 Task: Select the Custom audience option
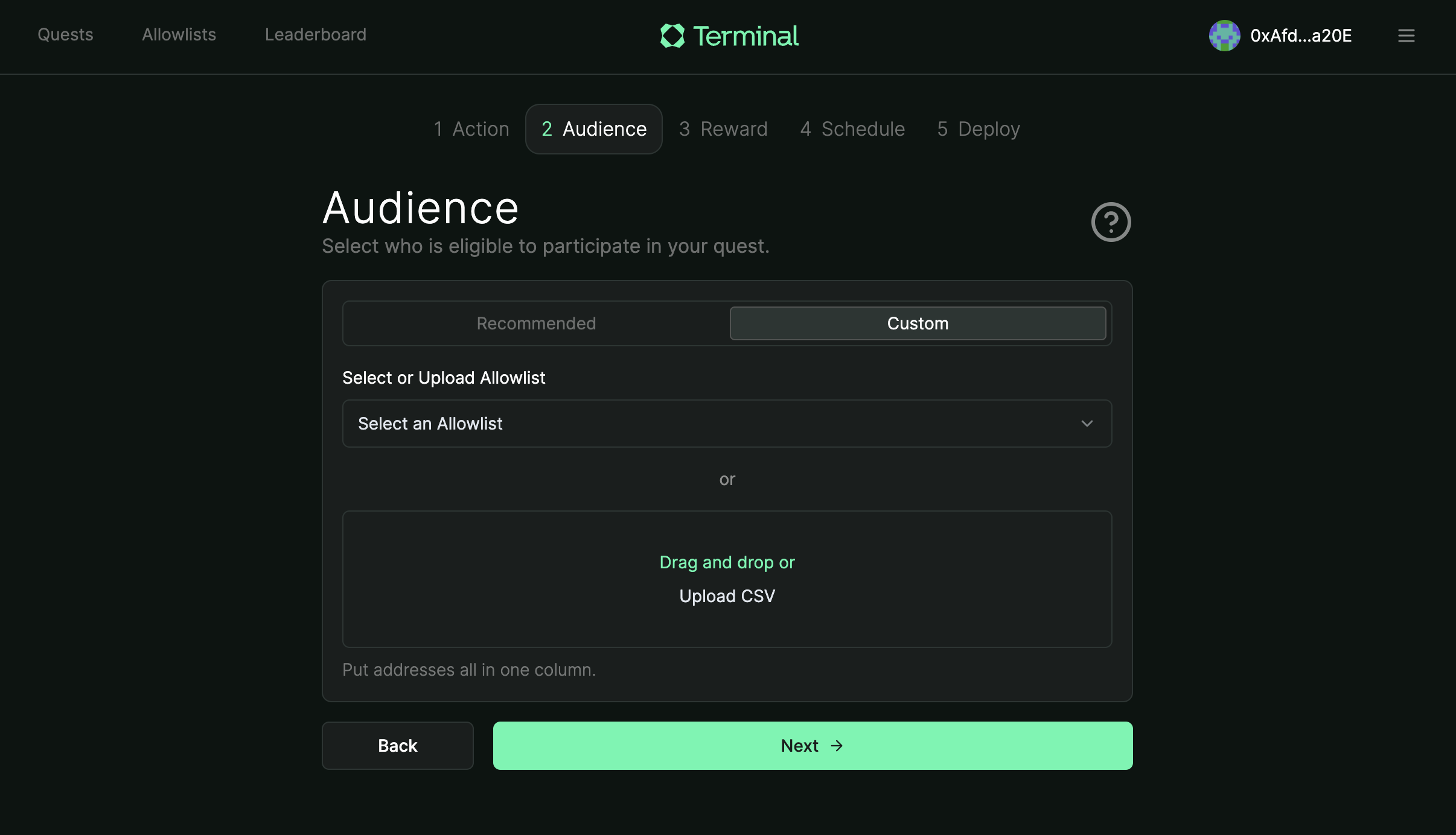click(918, 323)
